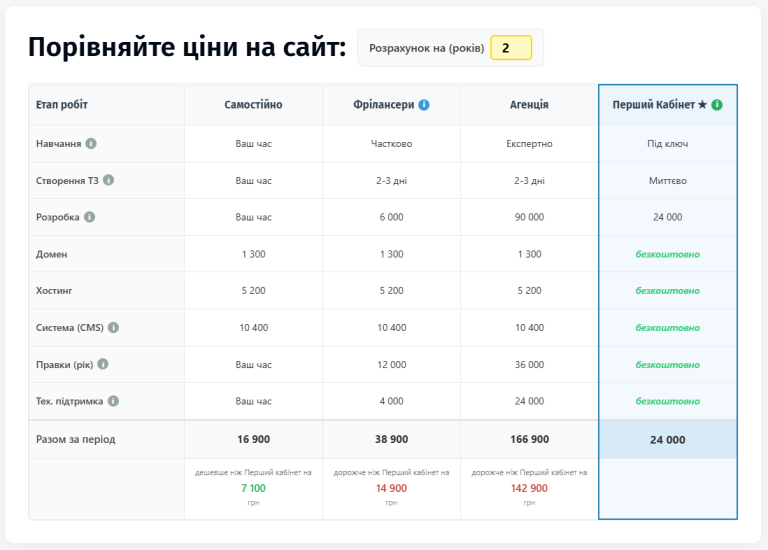This screenshot has width=768, height=550.
Task: Click безкоштовно in the Тех. підтримка row
Action: (x=668, y=401)
